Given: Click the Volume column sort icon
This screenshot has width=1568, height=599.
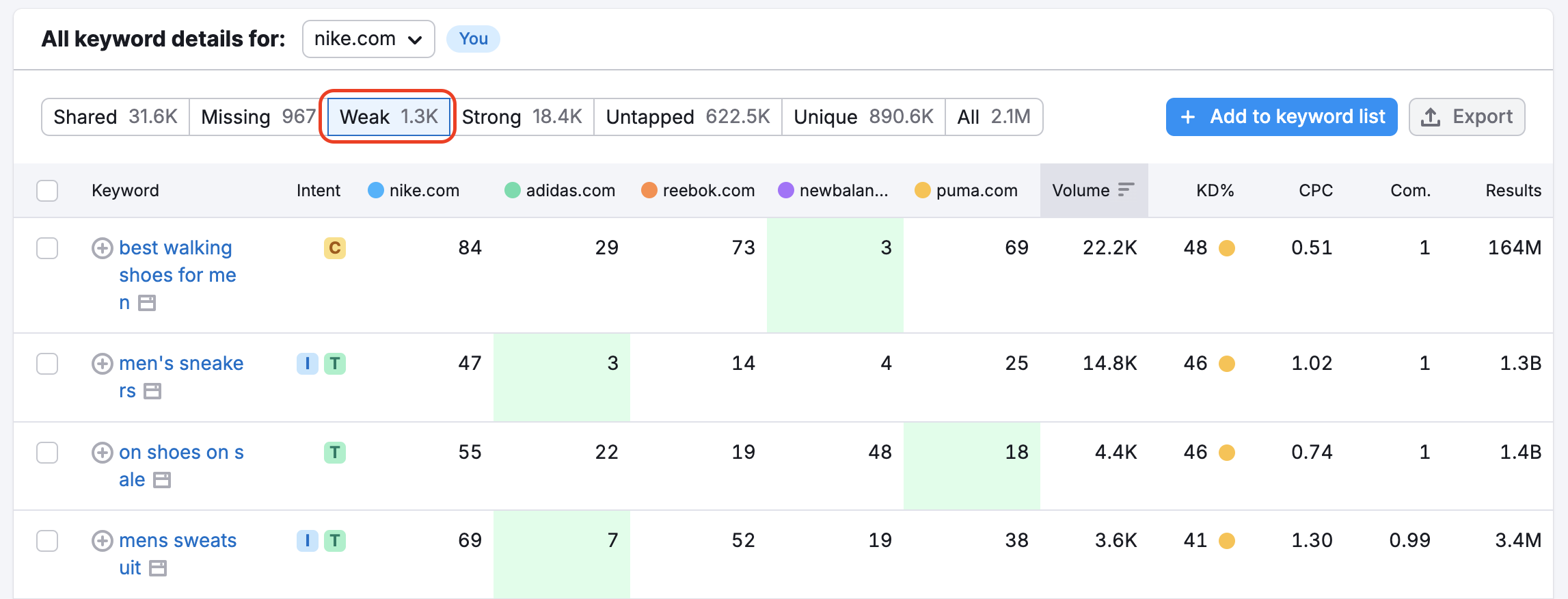Looking at the screenshot, I should click(x=1126, y=190).
